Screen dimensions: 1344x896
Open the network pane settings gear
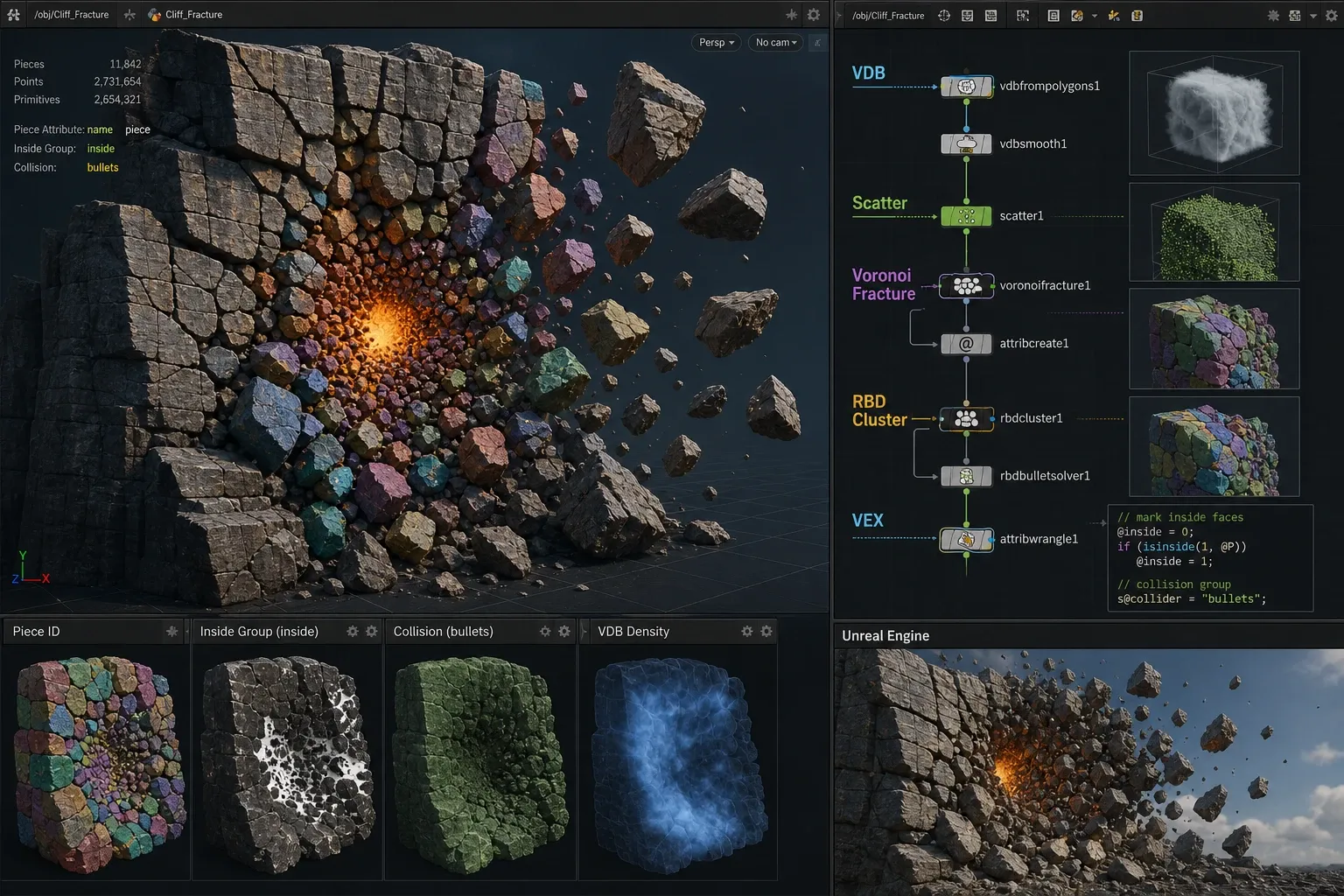[x=1333, y=16]
